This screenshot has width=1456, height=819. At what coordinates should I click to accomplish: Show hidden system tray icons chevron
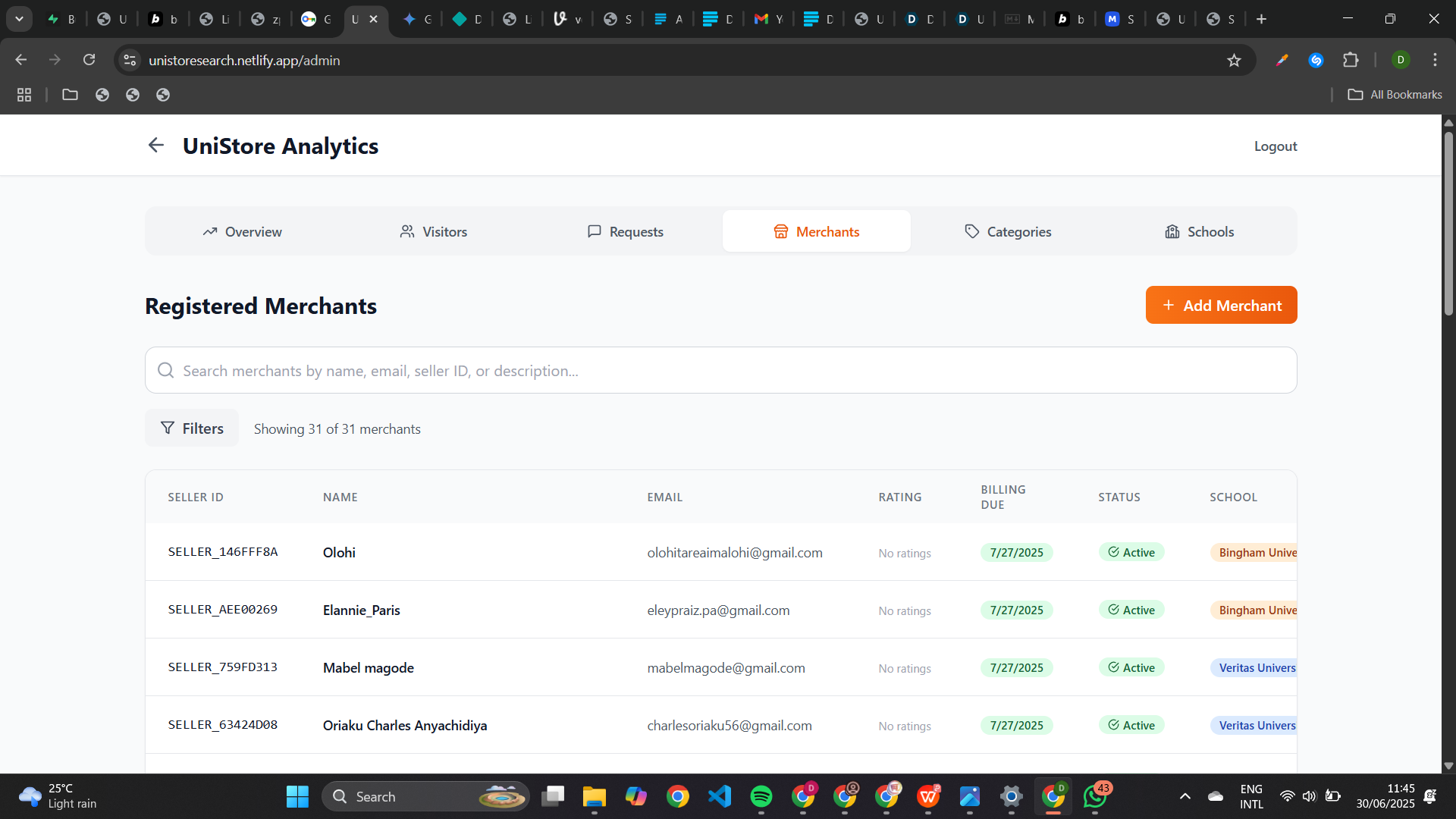click(x=1185, y=796)
